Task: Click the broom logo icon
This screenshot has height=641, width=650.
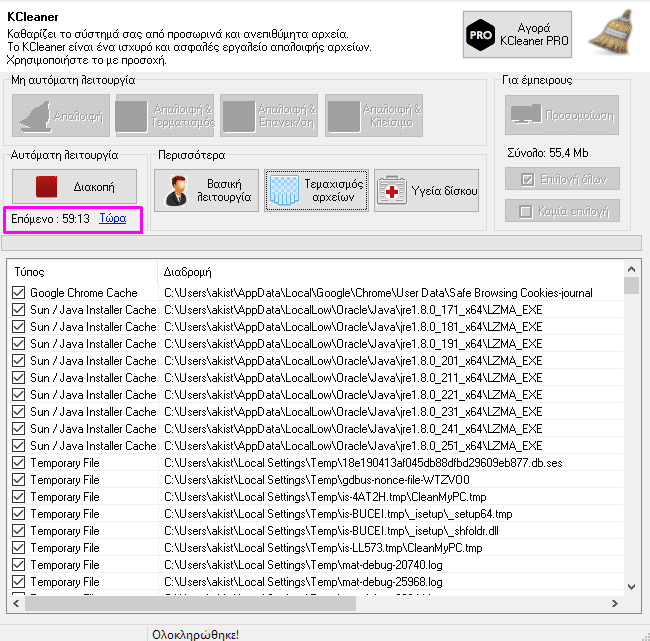Action: [x=612, y=33]
